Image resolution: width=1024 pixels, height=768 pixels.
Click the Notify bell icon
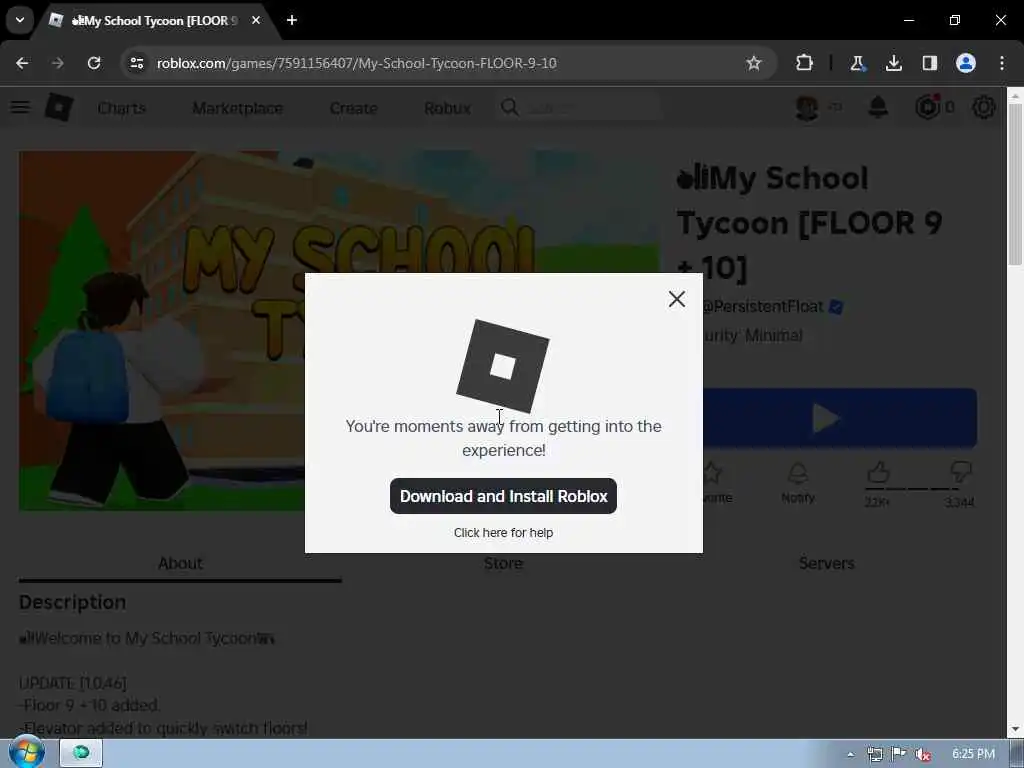pyautogui.click(x=798, y=473)
